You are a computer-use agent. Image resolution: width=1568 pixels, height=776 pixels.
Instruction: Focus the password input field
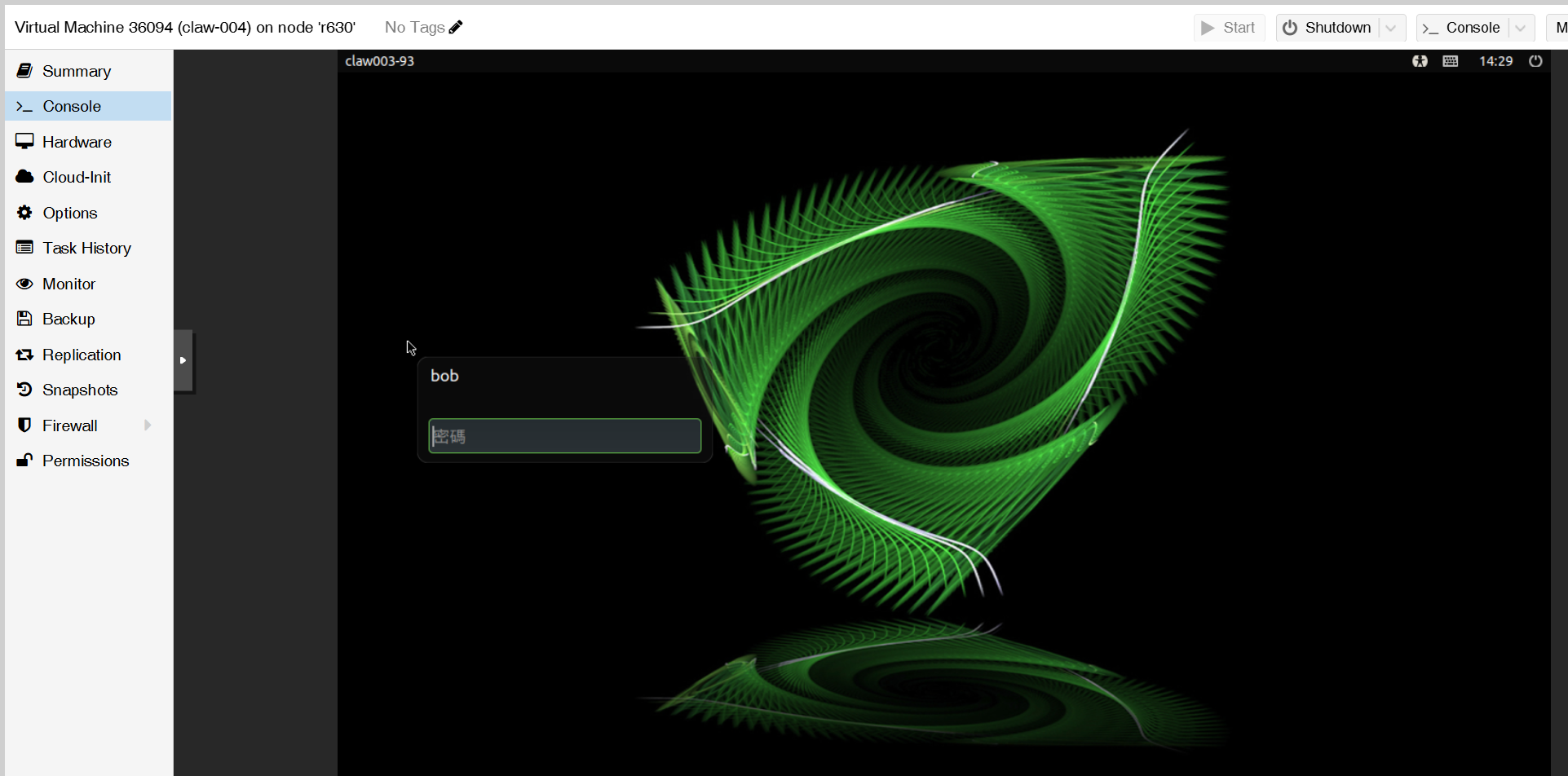click(x=564, y=436)
